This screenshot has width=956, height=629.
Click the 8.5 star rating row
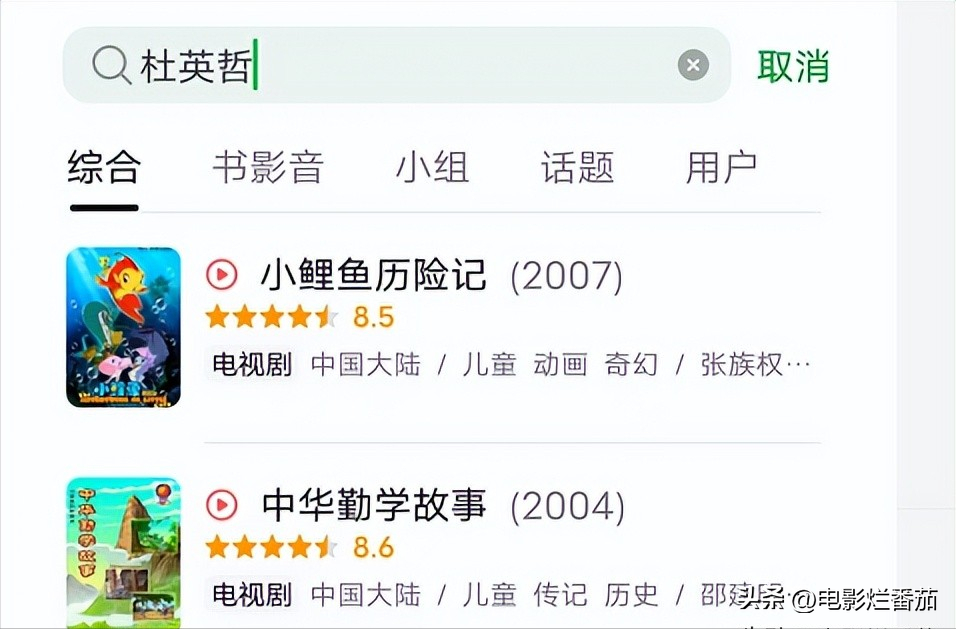coord(299,318)
